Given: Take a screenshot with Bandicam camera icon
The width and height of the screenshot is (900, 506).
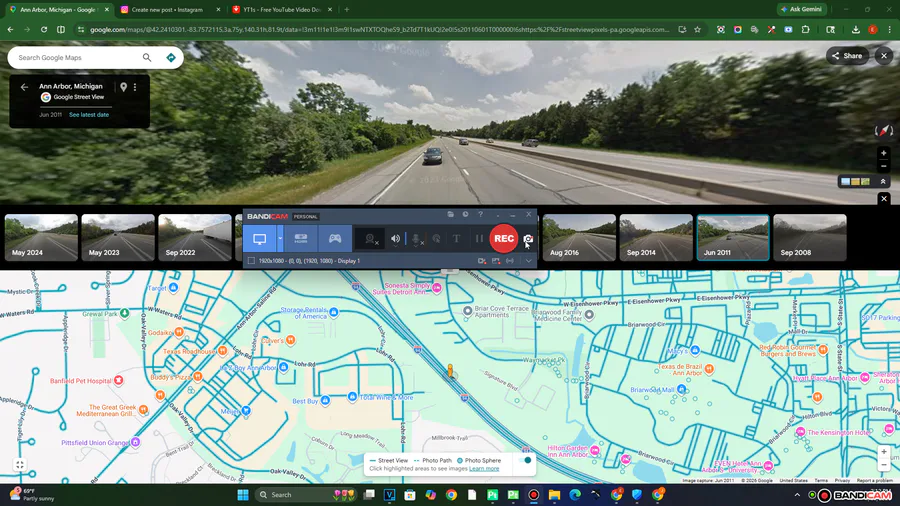Looking at the screenshot, I should pyautogui.click(x=529, y=239).
